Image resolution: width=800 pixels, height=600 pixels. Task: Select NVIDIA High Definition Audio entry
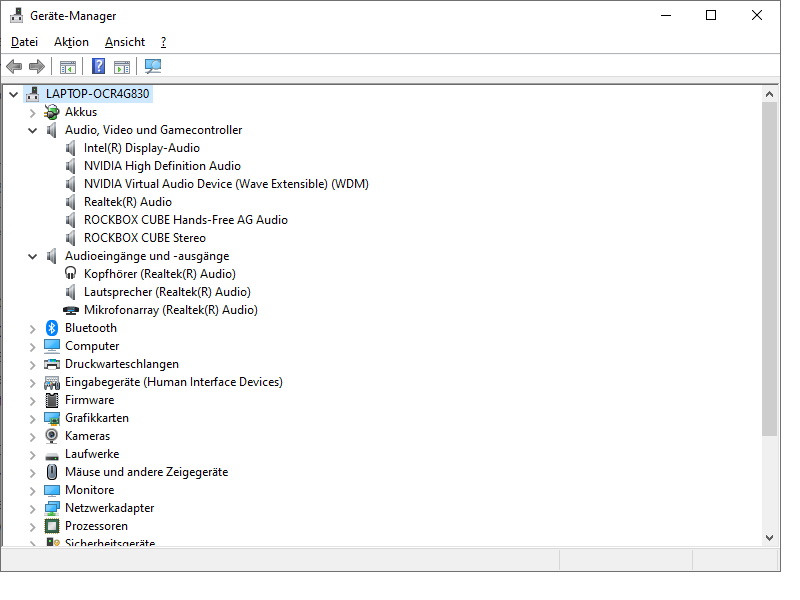pos(162,166)
